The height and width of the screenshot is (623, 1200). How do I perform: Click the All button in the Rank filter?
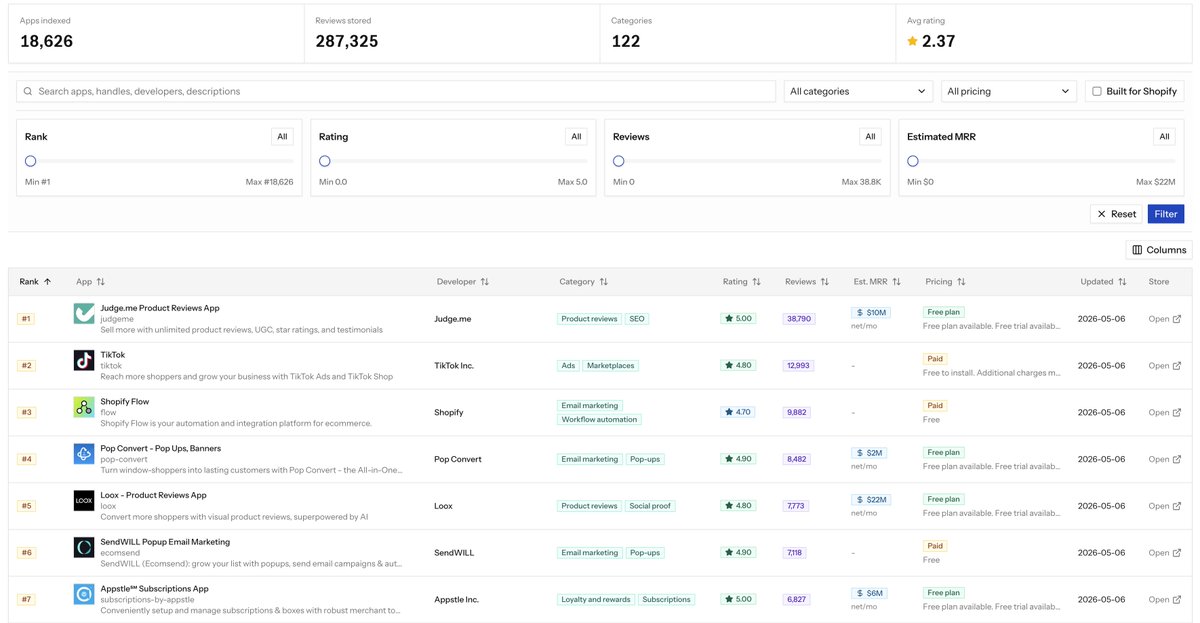(x=282, y=137)
